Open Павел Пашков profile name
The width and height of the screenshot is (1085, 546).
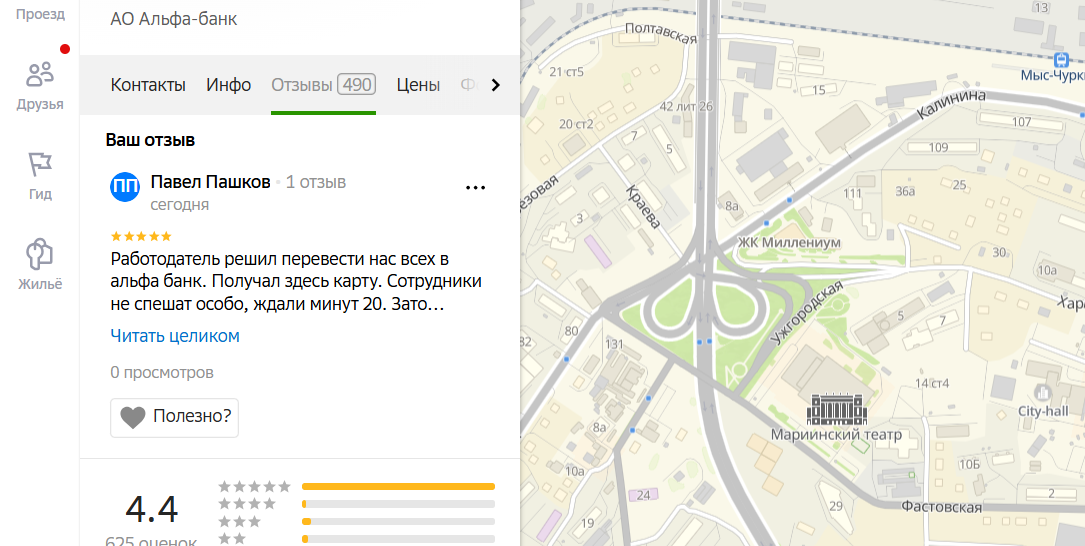tap(210, 182)
